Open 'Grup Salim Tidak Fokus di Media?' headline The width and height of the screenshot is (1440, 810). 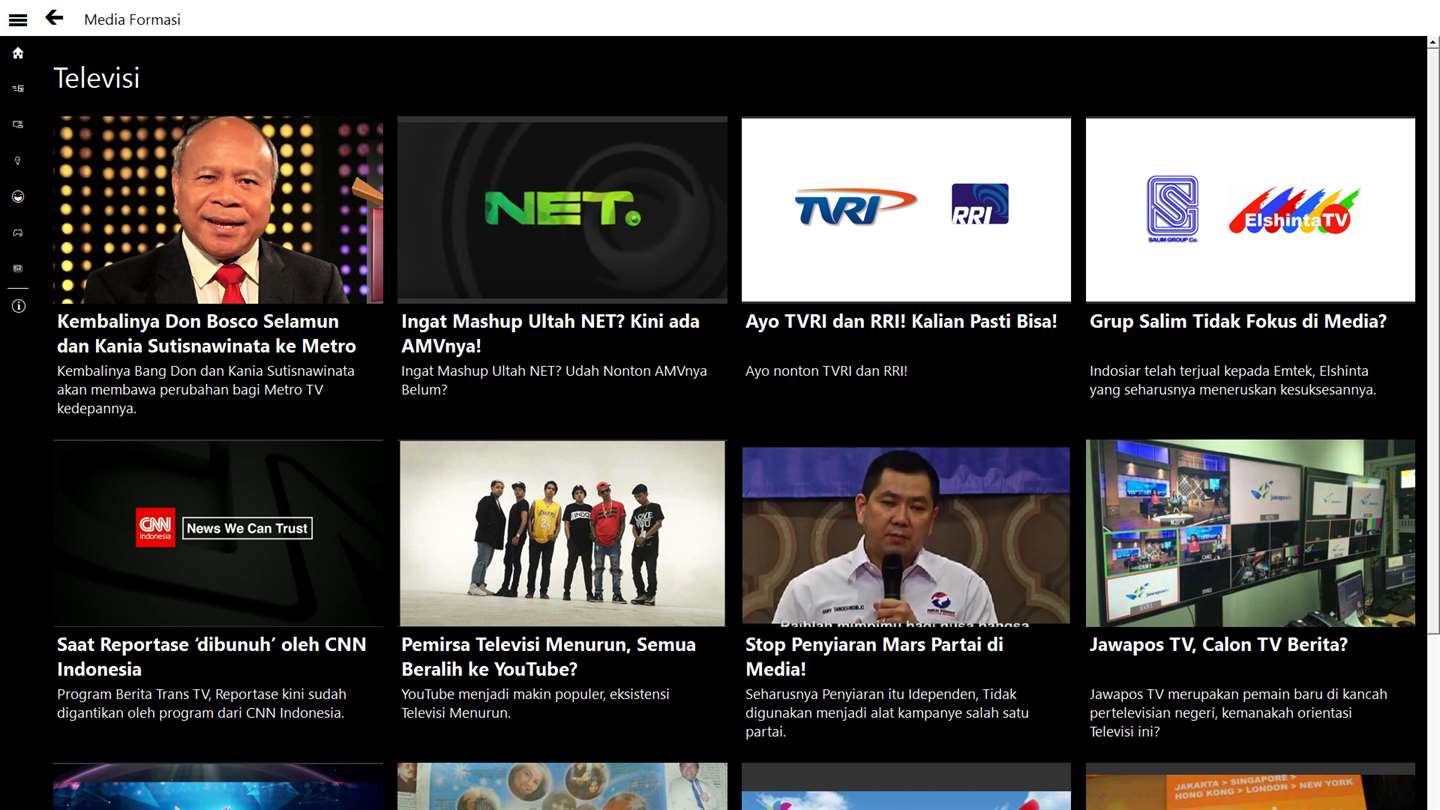[x=1238, y=322]
